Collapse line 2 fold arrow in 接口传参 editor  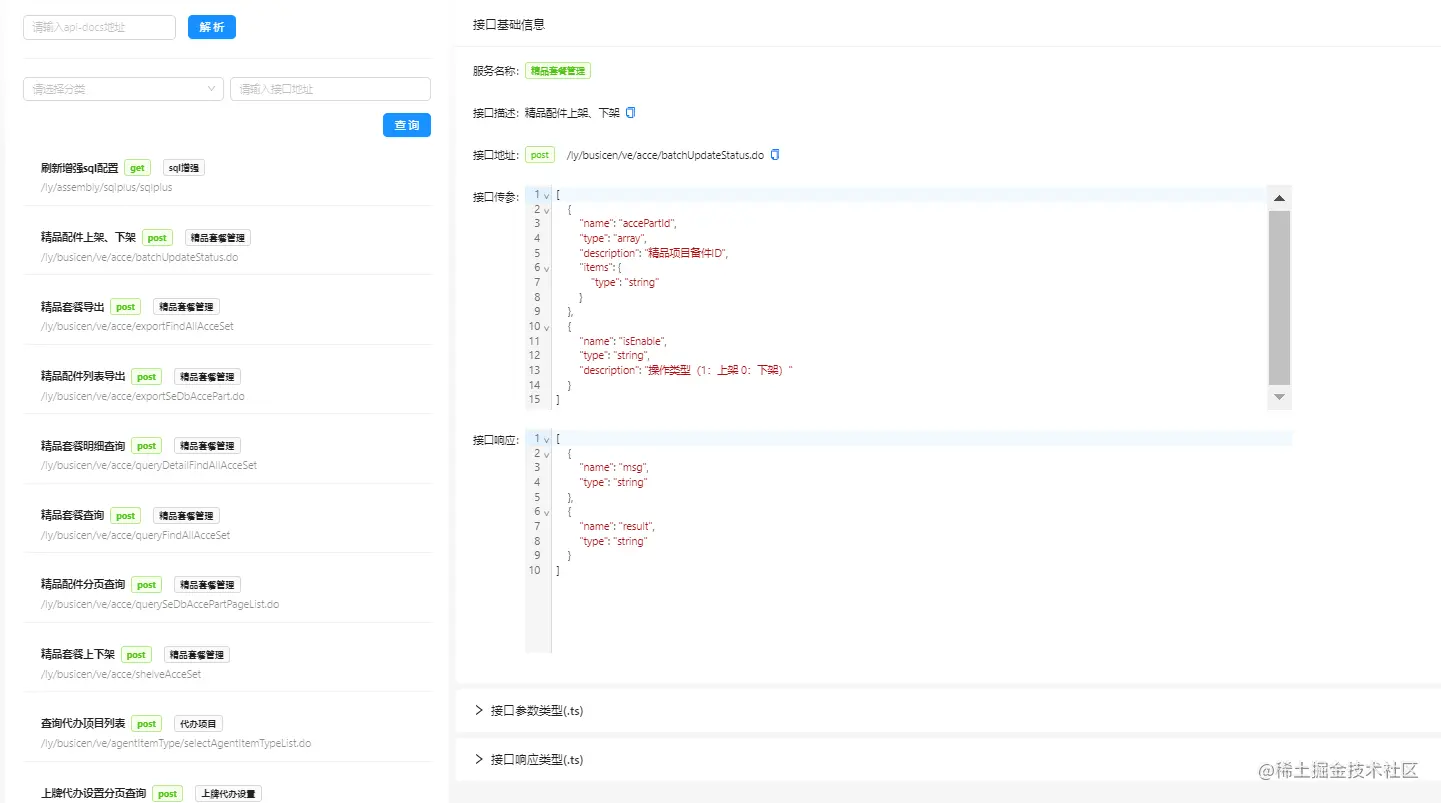tap(546, 210)
